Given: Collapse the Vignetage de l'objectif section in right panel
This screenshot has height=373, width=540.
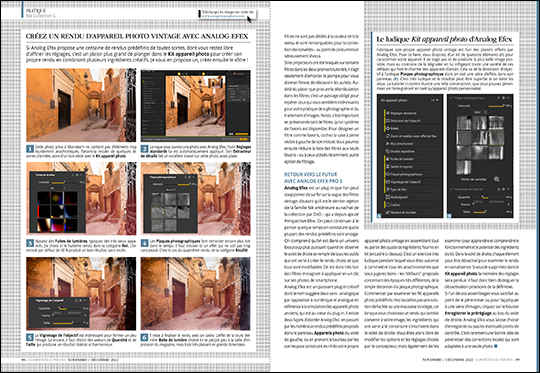Looking at the screenshot, I should pos(509,189).
